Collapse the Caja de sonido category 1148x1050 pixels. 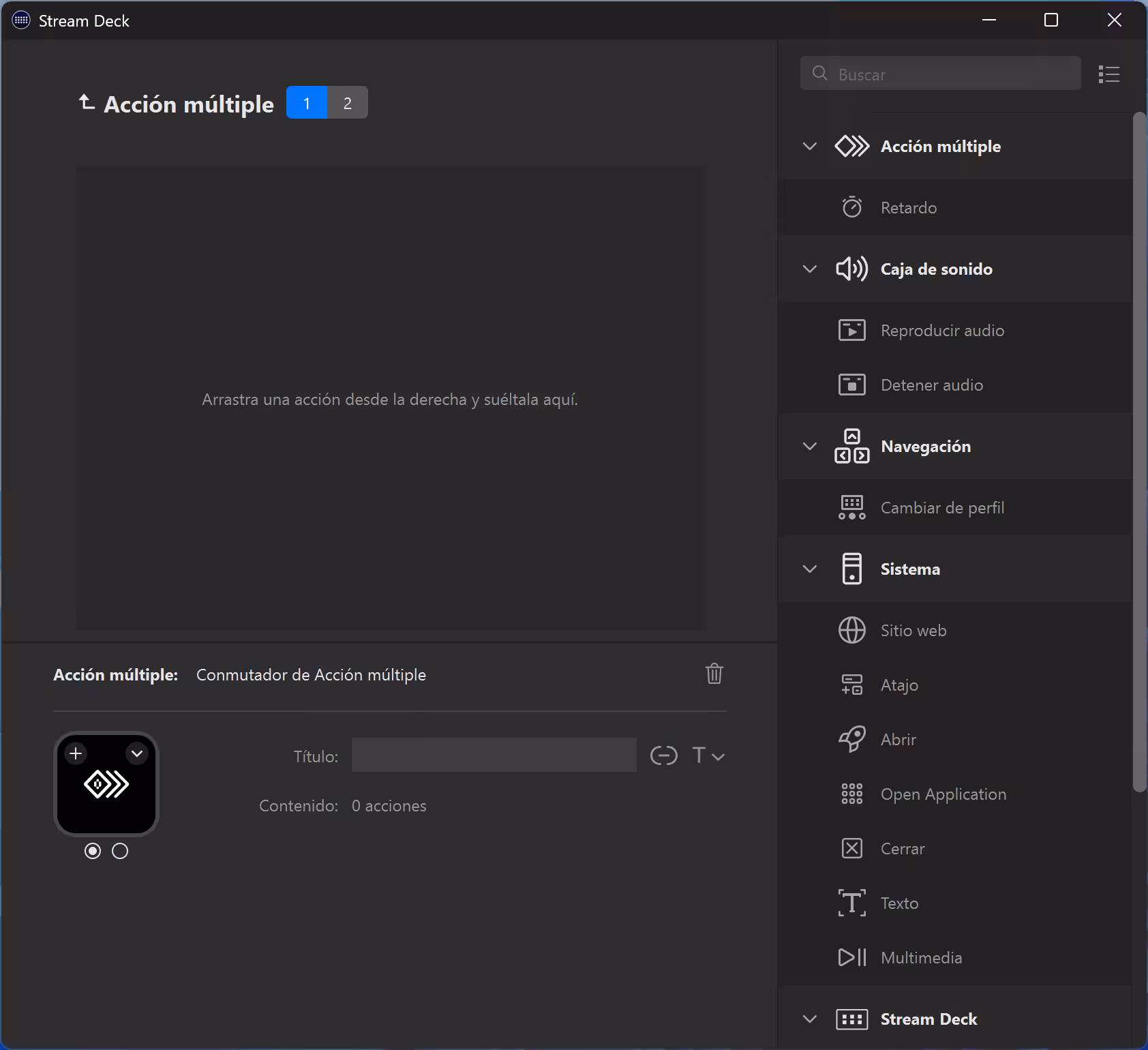pos(810,269)
